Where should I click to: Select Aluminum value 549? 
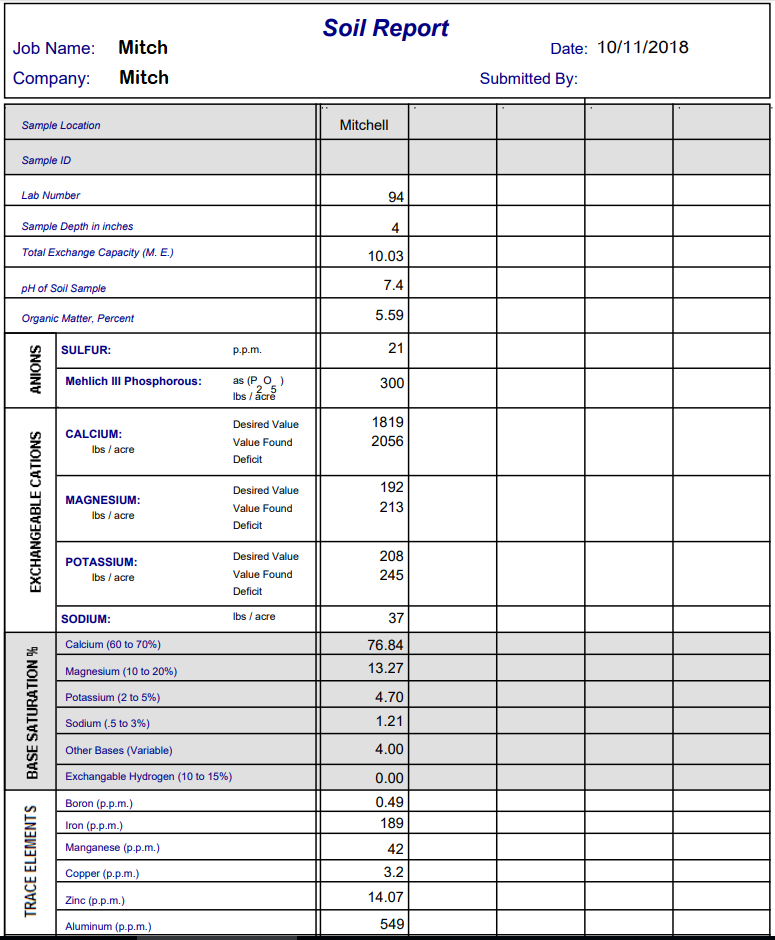pyautogui.click(x=391, y=924)
